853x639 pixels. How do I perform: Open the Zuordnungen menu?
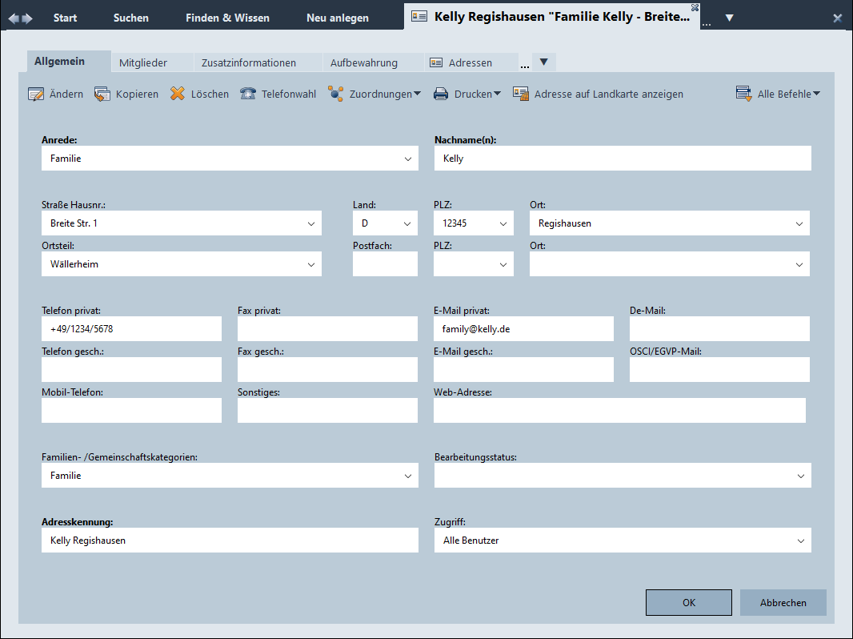point(374,94)
